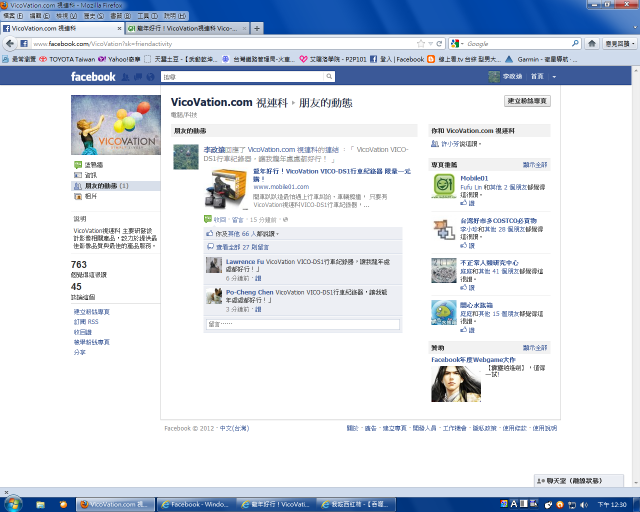Open Facebook notifications globe icon

[150, 76]
